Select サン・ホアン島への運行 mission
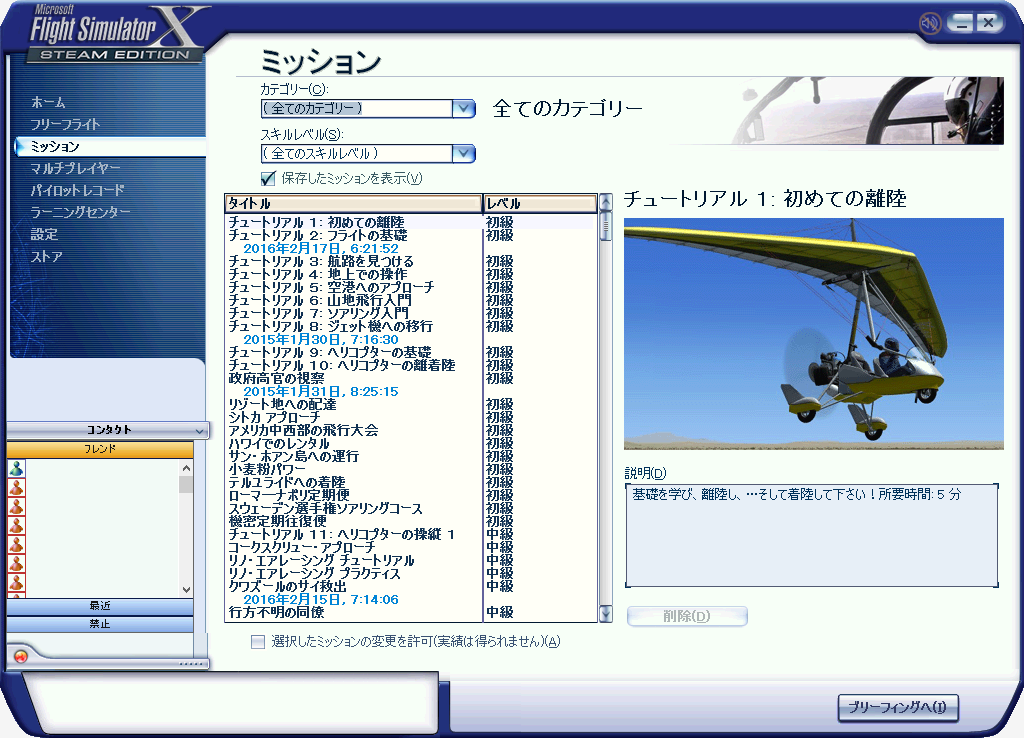1024x738 pixels. click(293, 456)
